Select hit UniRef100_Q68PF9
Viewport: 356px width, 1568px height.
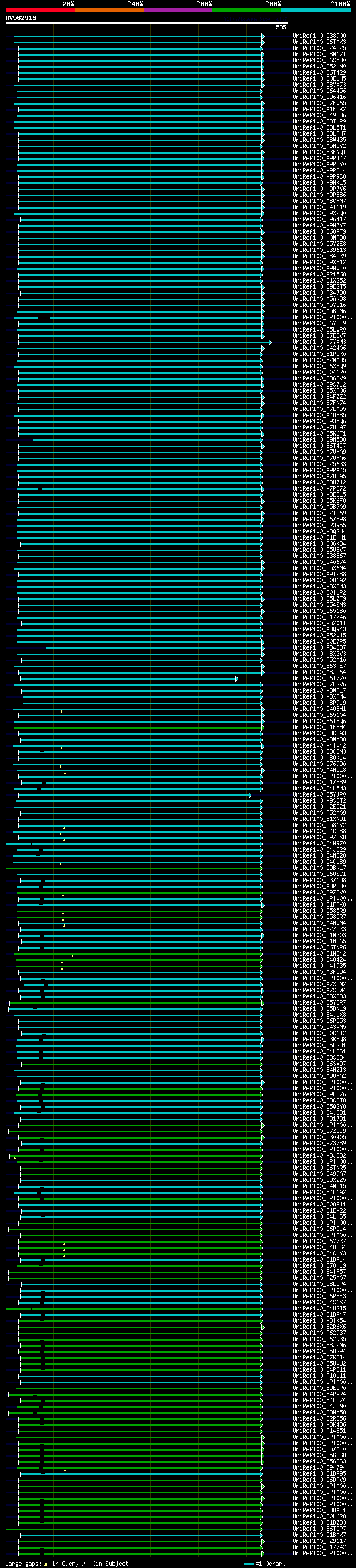click(x=319, y=232)
